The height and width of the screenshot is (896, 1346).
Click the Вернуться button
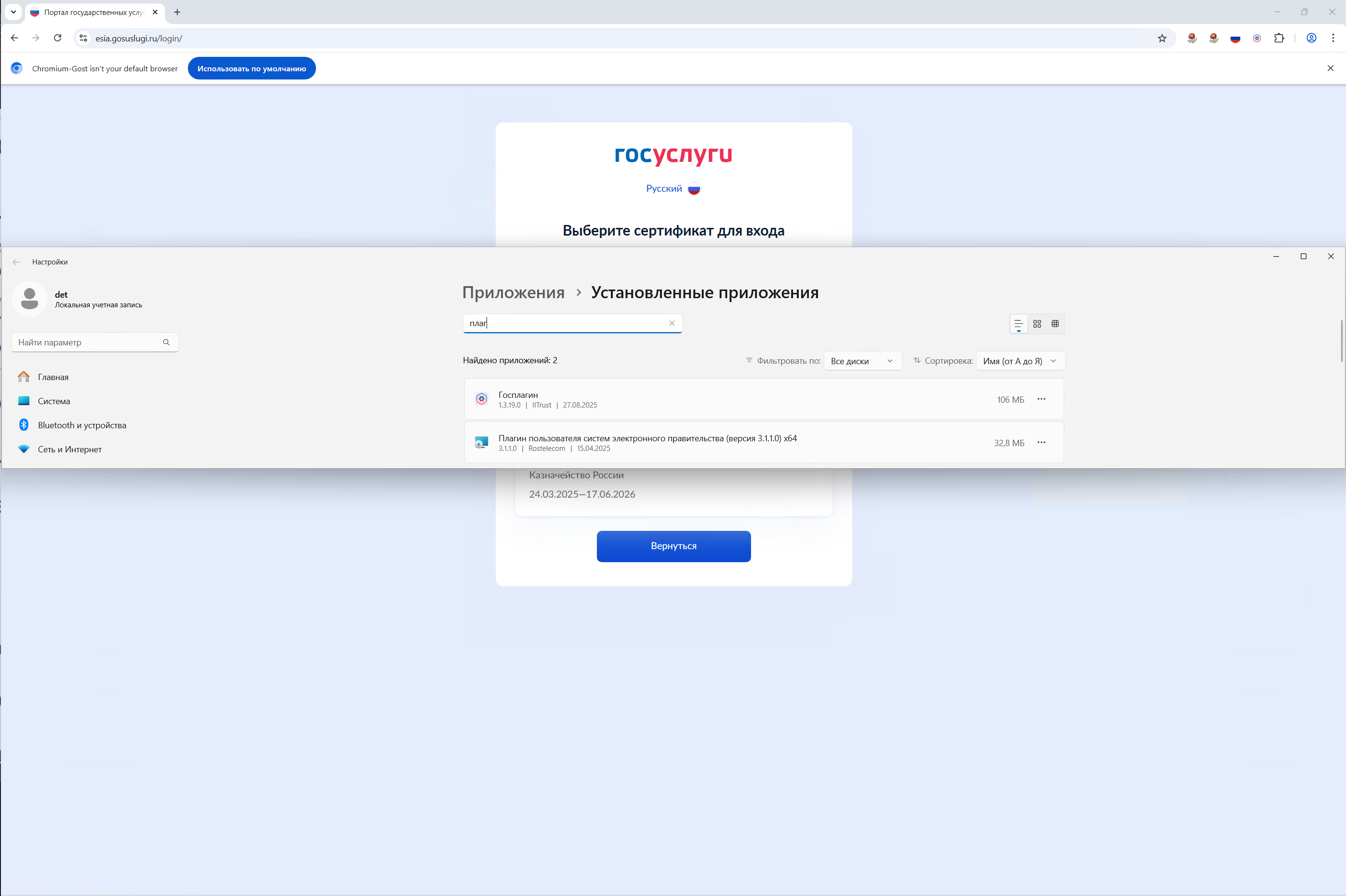tap(673, 546)
